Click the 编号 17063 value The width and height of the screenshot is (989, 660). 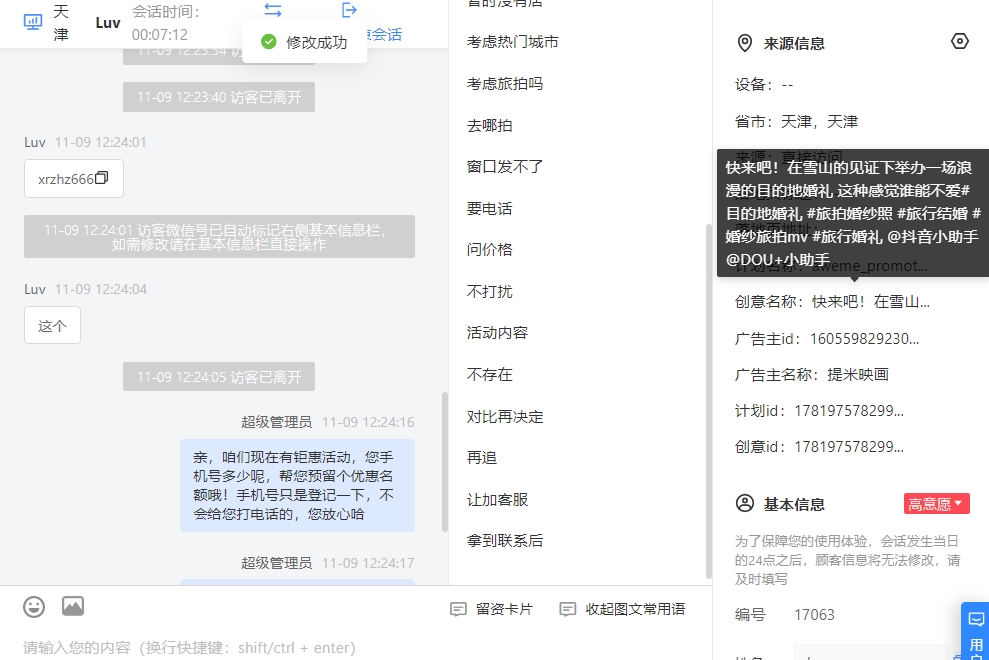coord(814,615)
